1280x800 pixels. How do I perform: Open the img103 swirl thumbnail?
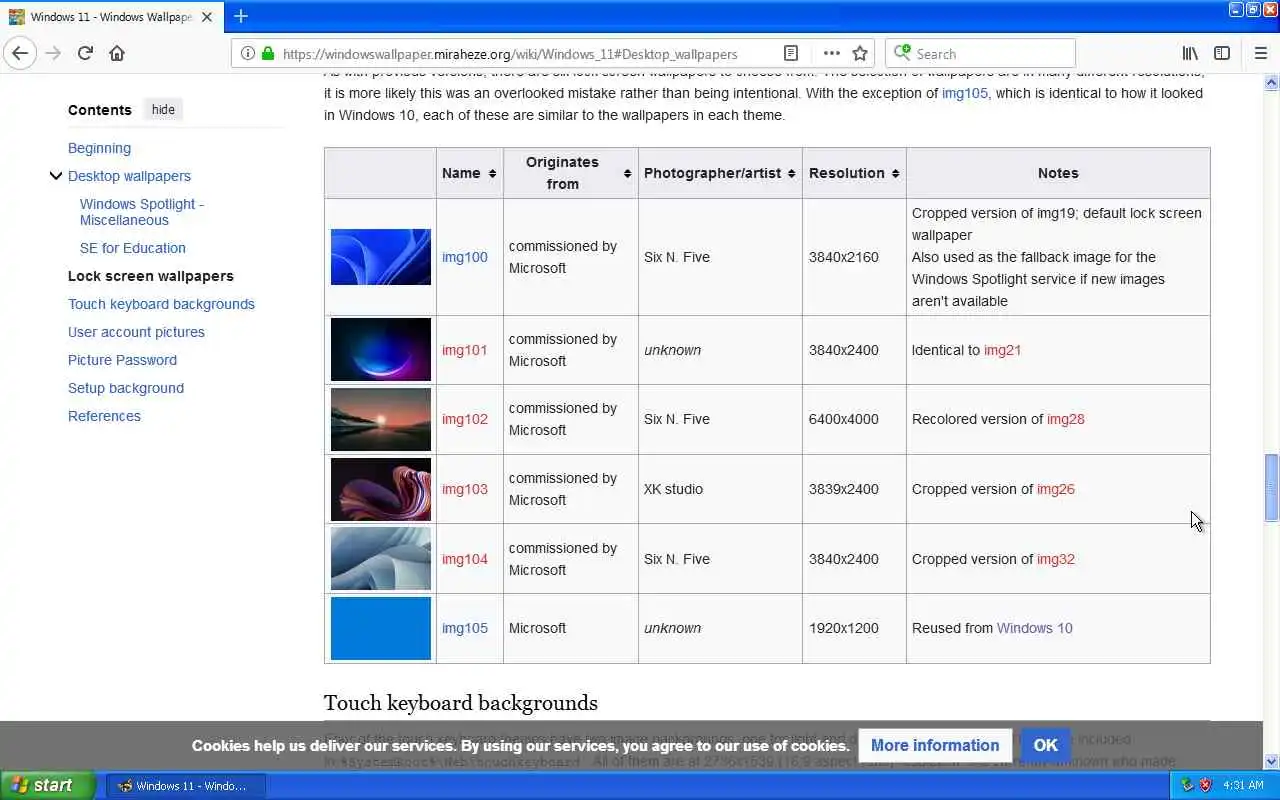[381, 489]
